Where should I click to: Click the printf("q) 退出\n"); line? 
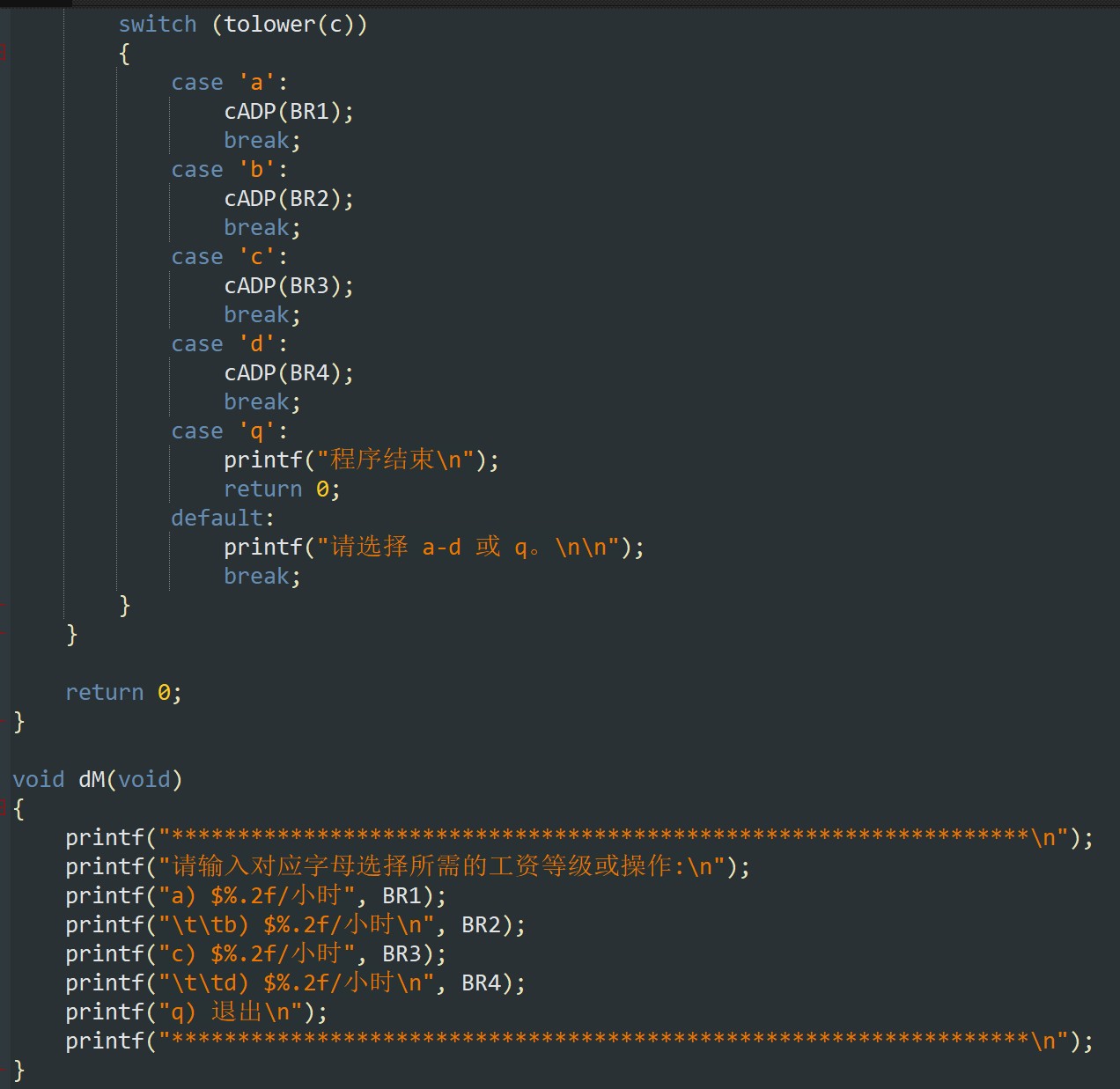click(x=196, y=1012)
